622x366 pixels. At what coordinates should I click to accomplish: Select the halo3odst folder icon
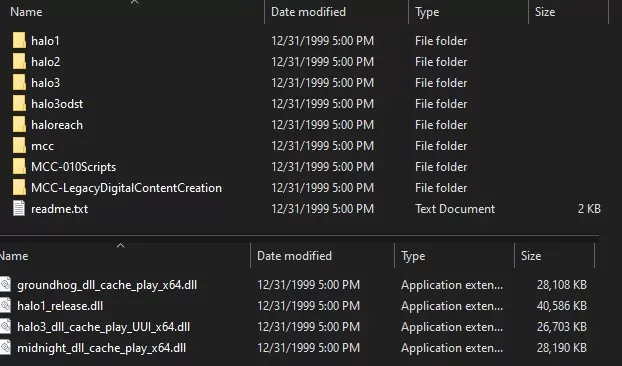click(19, 104)
